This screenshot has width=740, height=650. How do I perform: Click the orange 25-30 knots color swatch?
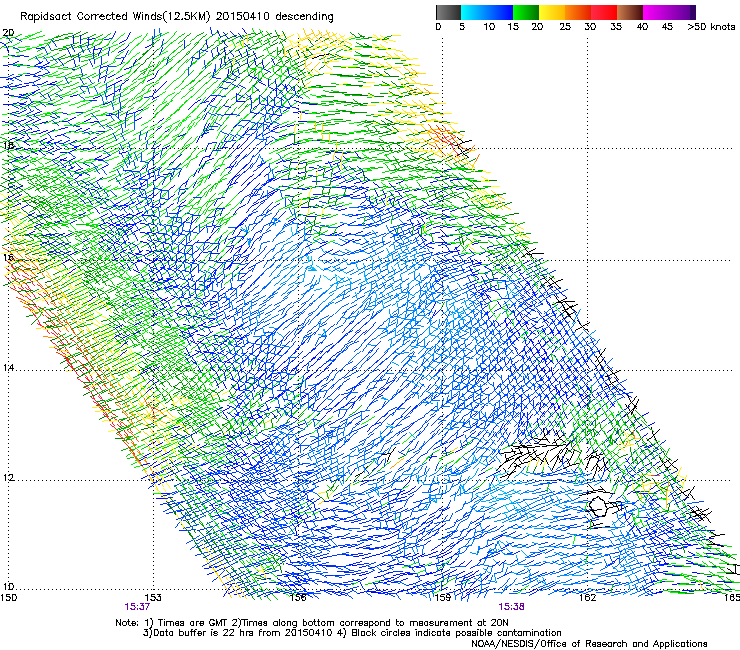tap(578, 12)
